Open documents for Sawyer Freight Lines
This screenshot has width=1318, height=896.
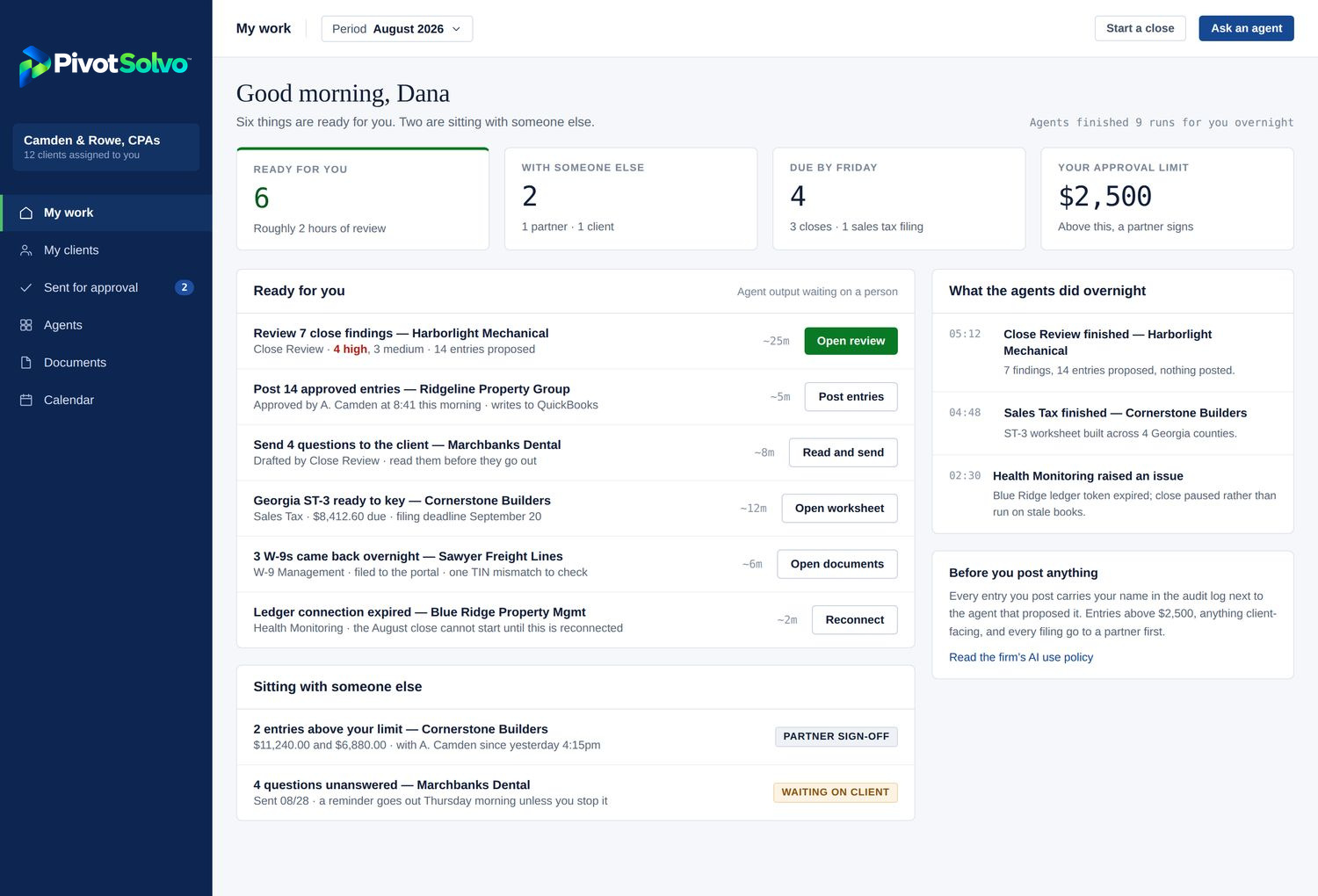point(837,564)
